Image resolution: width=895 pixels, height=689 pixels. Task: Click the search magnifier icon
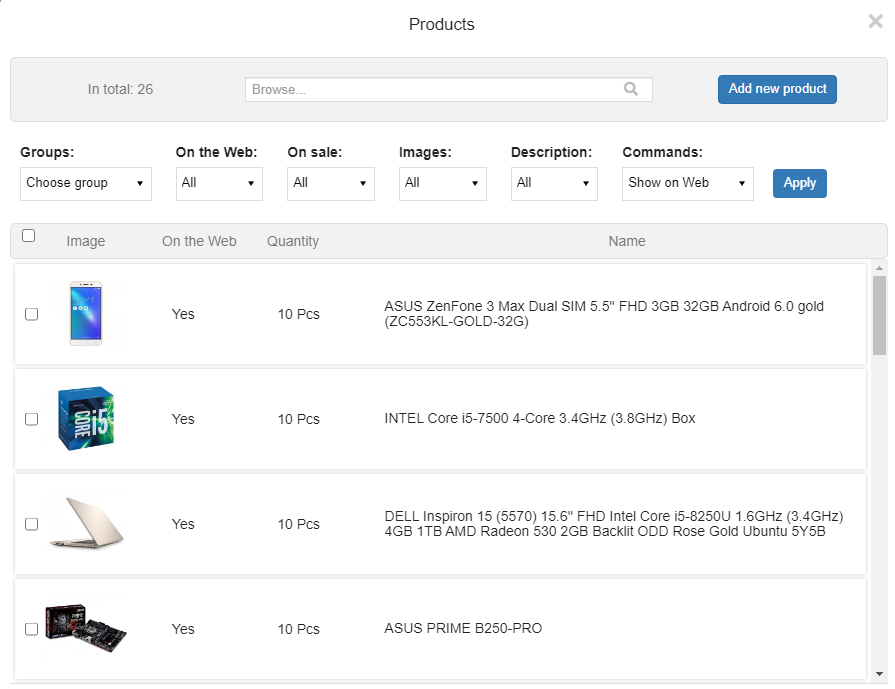tap(630, 89)
